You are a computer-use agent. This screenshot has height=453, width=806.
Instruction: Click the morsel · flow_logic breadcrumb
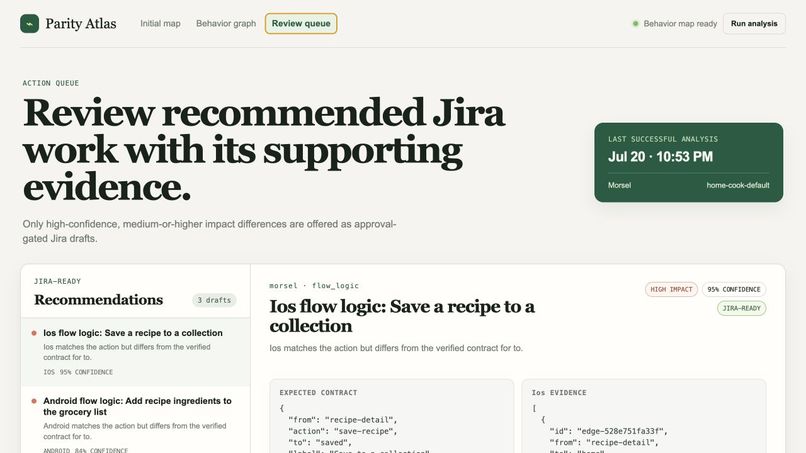pos(314,286)
